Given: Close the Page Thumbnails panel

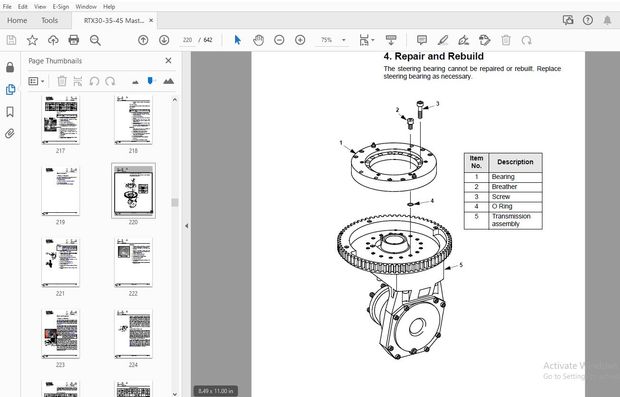Looking at the screenshot, I should pyautogui.click(x=168, y=60).
